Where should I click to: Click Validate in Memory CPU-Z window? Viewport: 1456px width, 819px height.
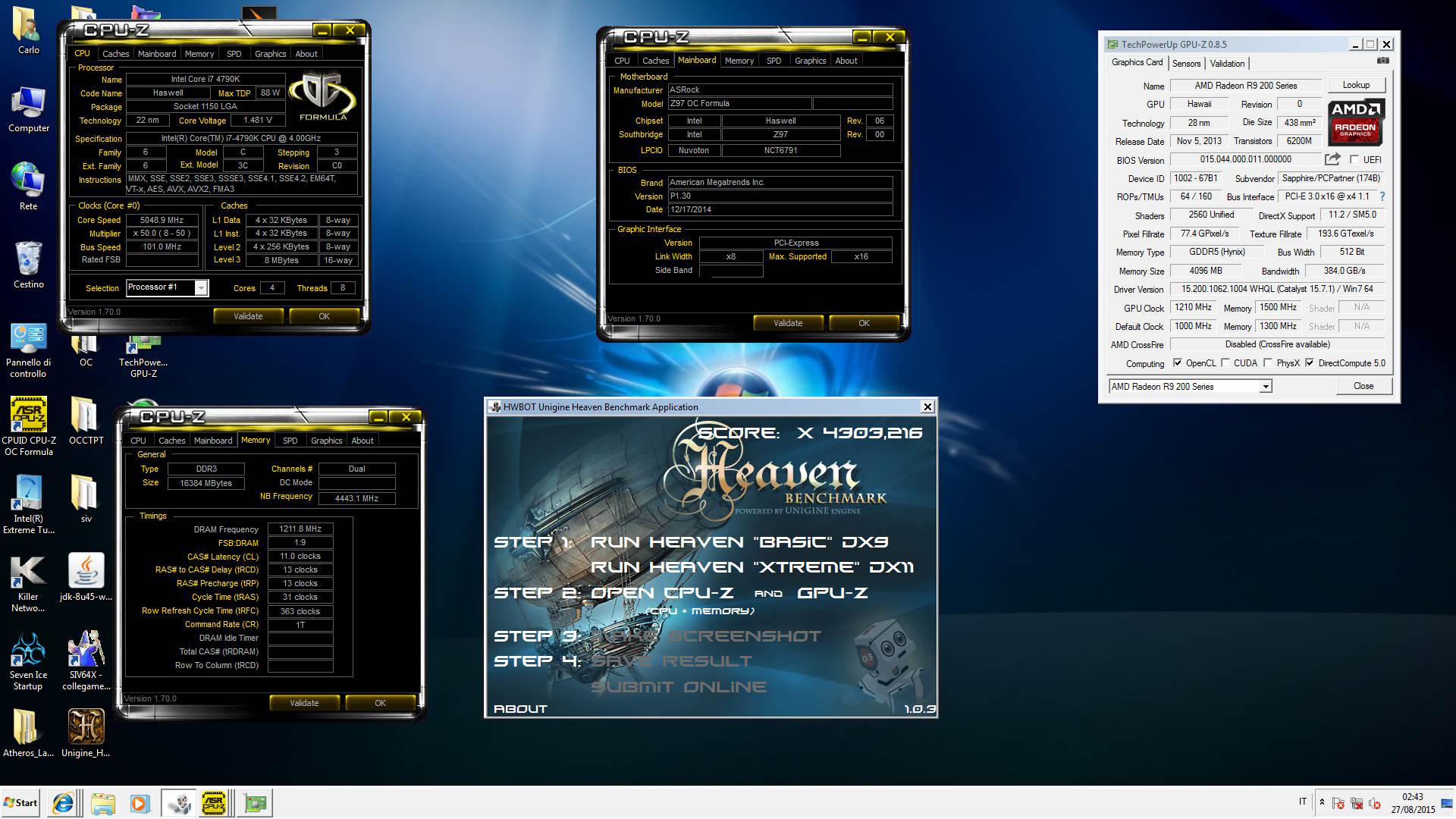[x=304, y=703]
